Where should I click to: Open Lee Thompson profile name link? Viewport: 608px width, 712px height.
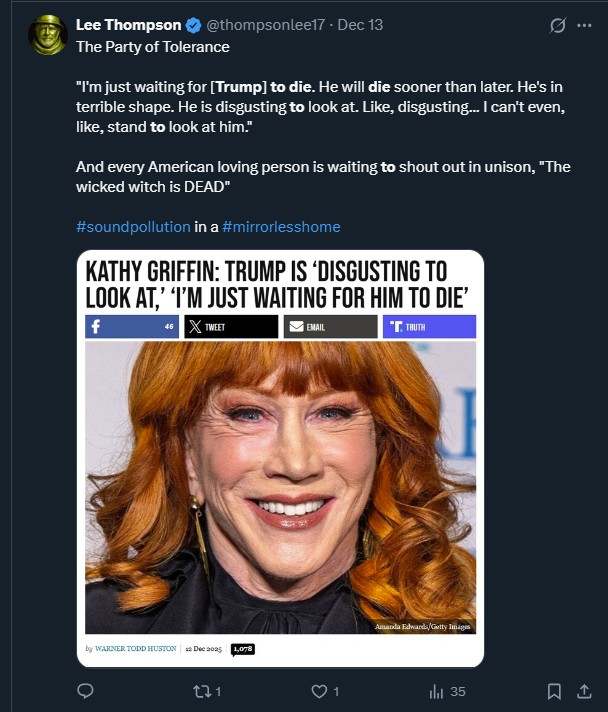click(129, 25)
